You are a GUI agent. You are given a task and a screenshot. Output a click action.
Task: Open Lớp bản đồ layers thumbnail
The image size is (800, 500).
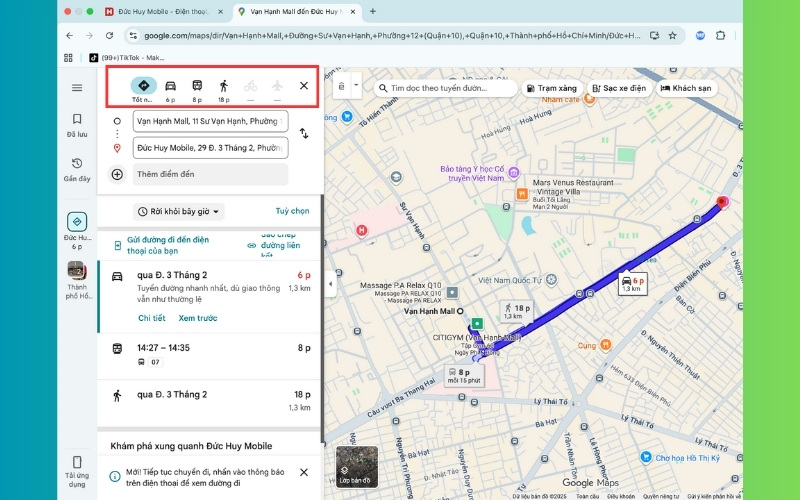pyautogui.click(x=357, y=467)
